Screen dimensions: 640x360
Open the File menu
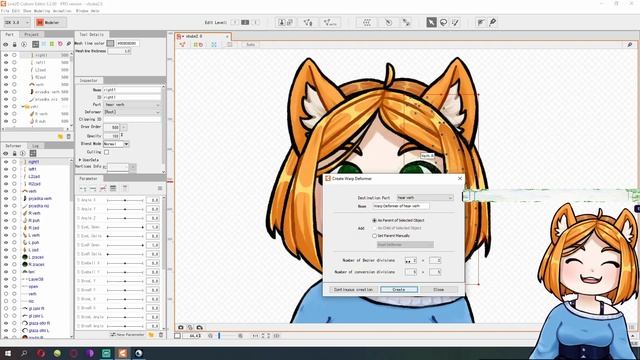4,11
